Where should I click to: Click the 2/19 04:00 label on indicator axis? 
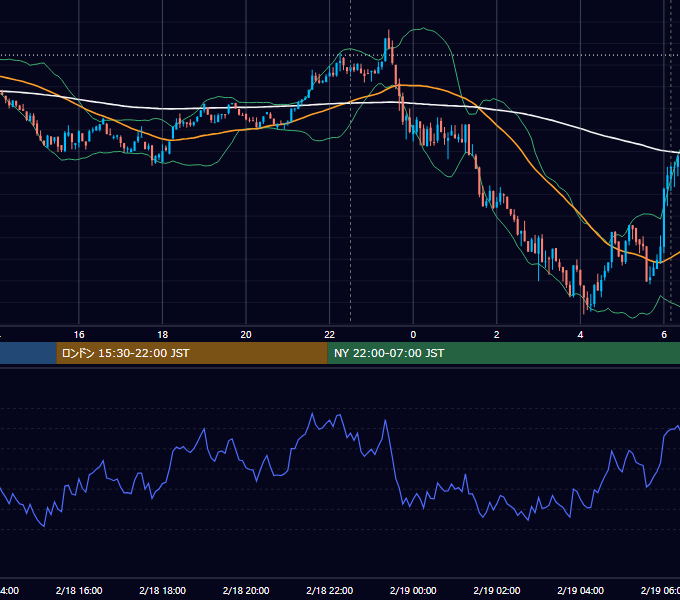click(580, 590)
